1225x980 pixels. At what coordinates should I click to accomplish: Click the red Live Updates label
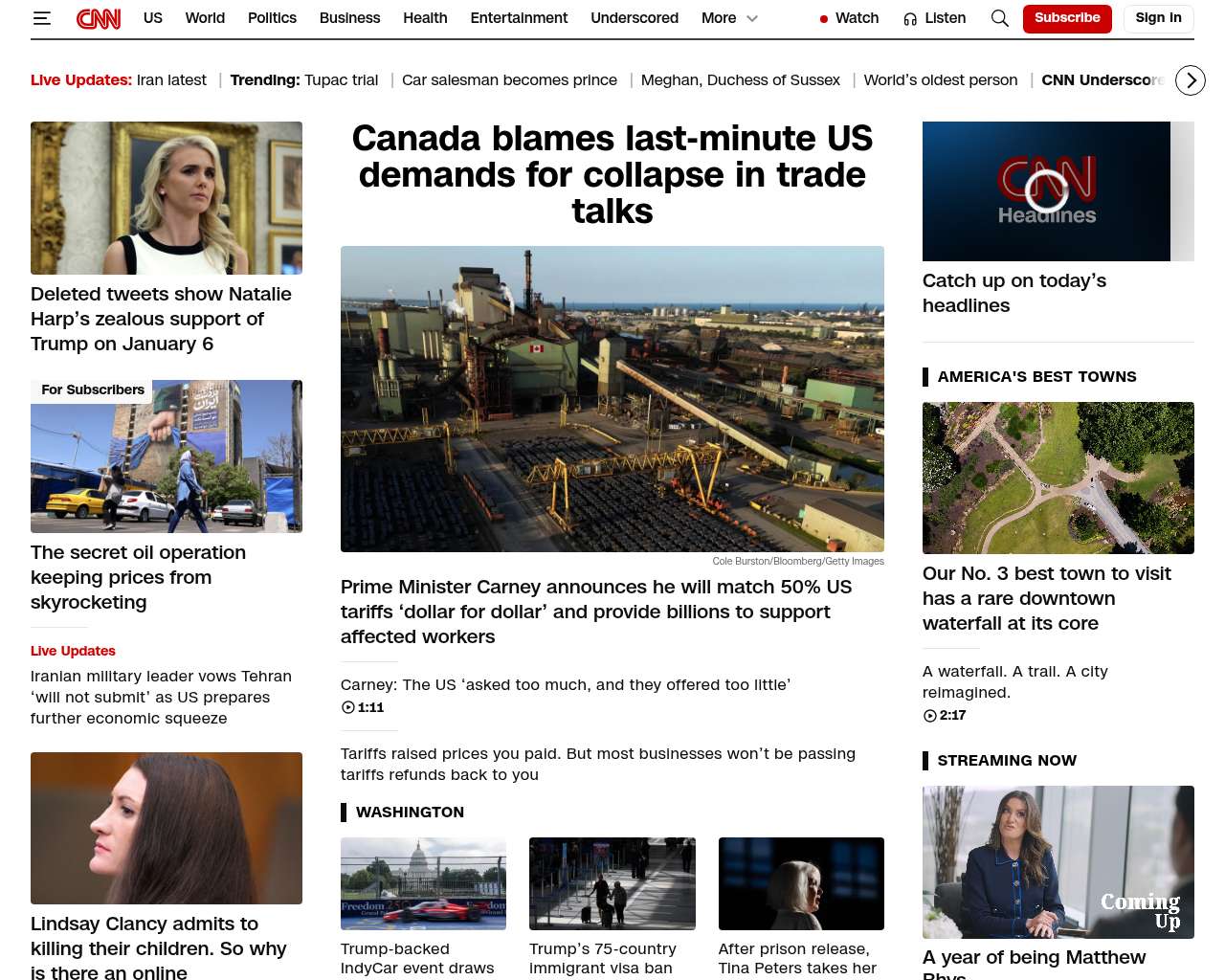point(73,651)
